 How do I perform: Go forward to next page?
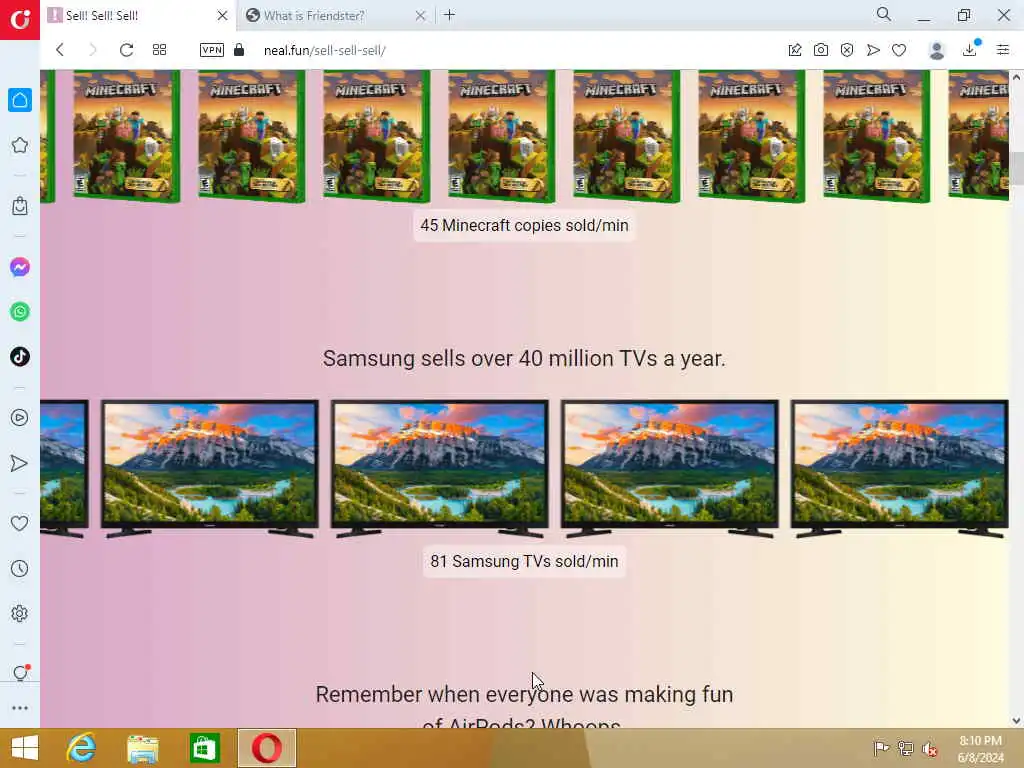point(93,50)
